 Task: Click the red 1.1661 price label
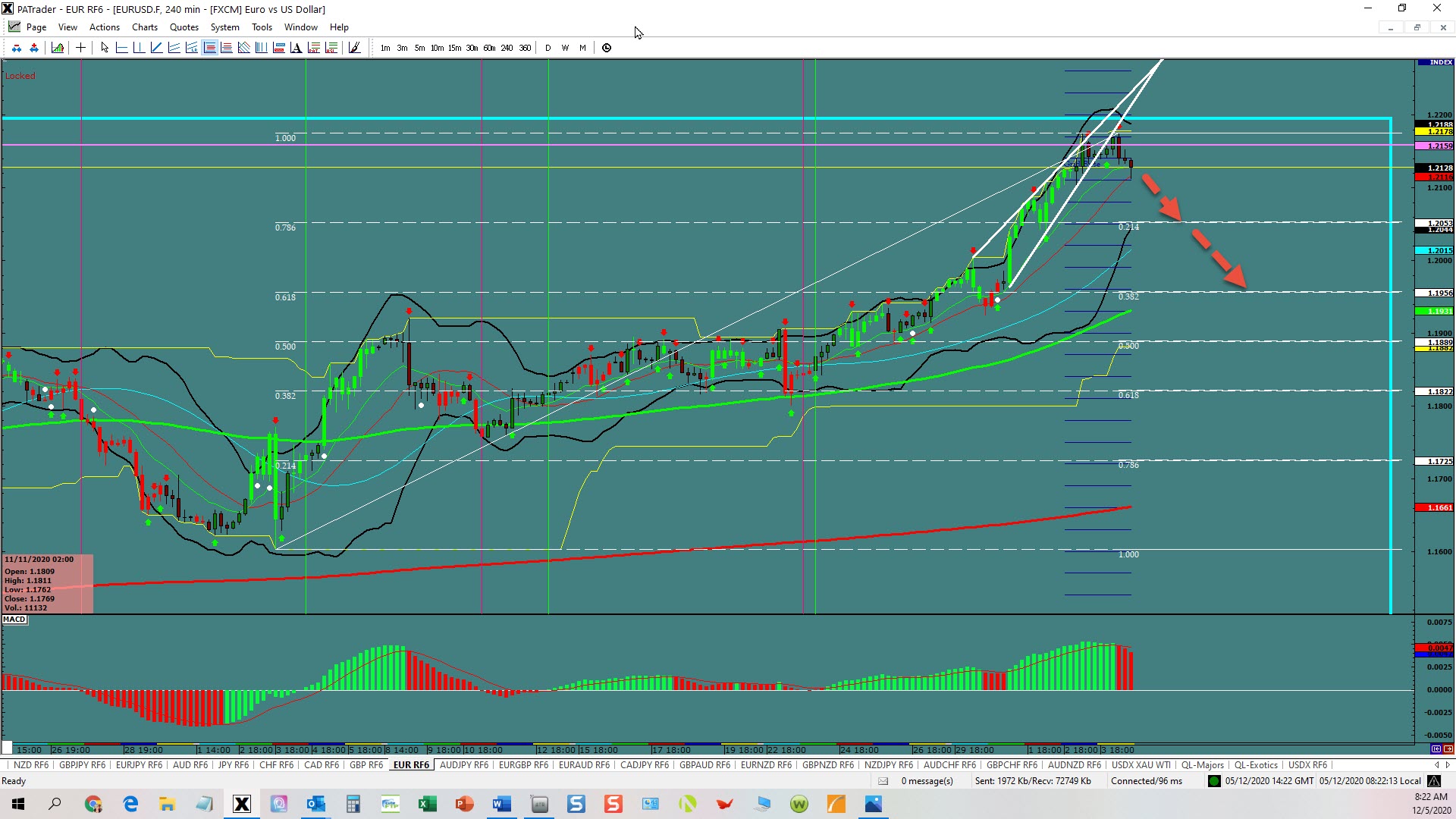(x=1435, y=507)
